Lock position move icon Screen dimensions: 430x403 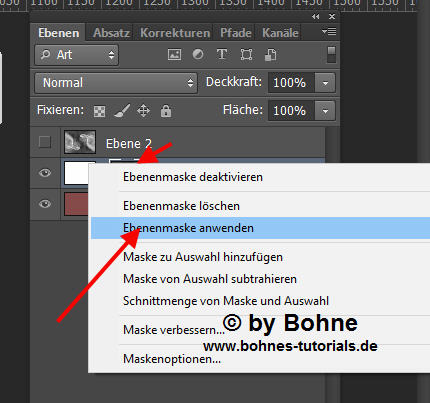(143, 111)
